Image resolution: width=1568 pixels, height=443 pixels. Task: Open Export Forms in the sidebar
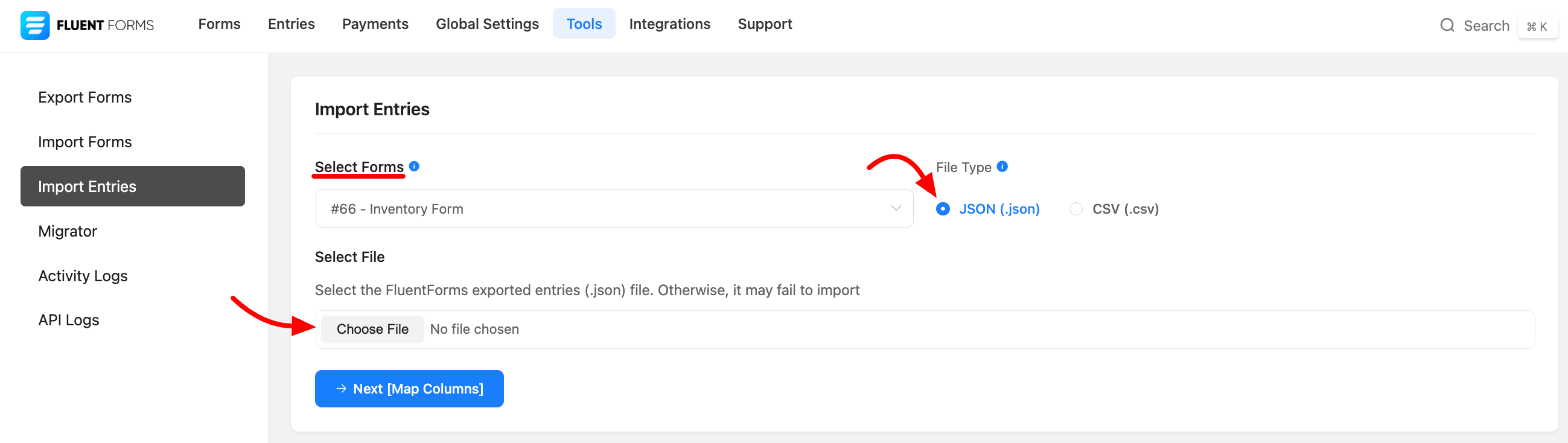[x=84, y=97]
